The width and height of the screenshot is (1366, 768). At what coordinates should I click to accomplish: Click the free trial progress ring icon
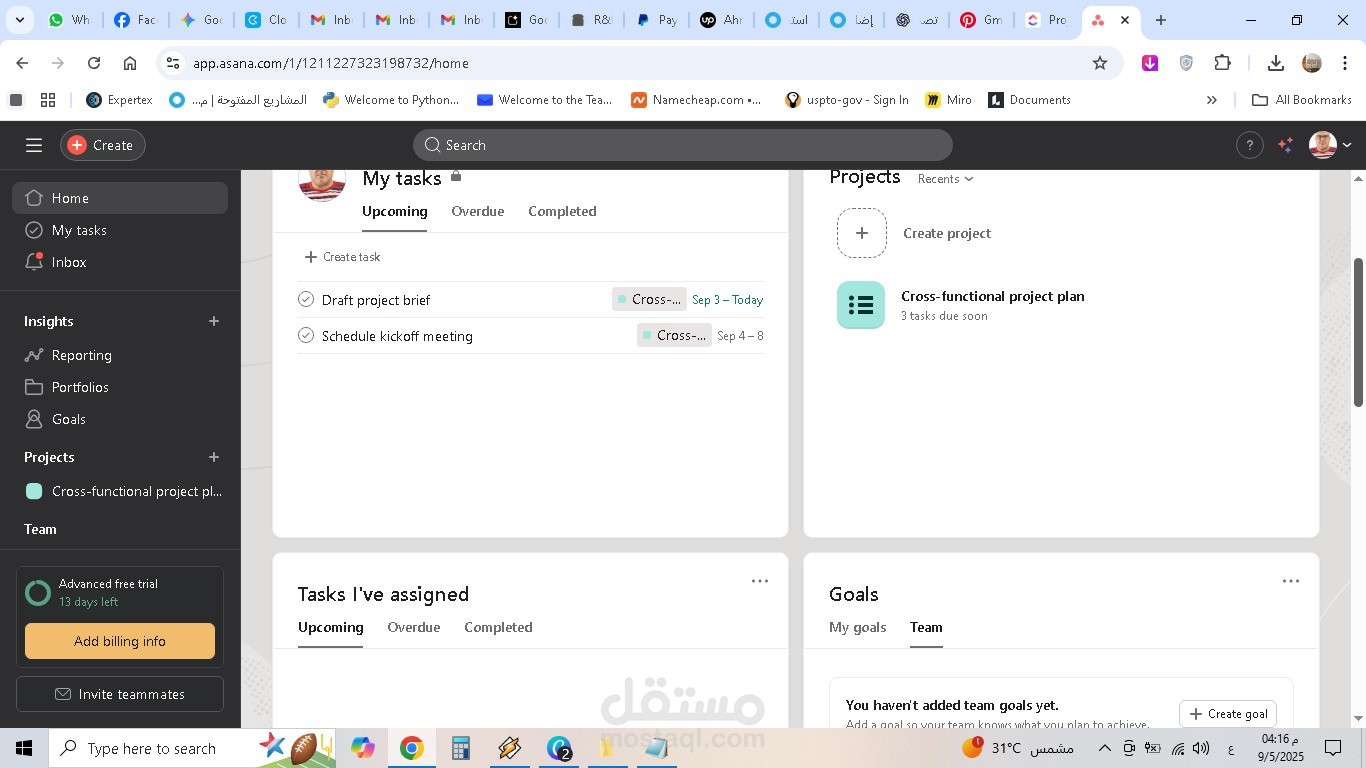38,593
